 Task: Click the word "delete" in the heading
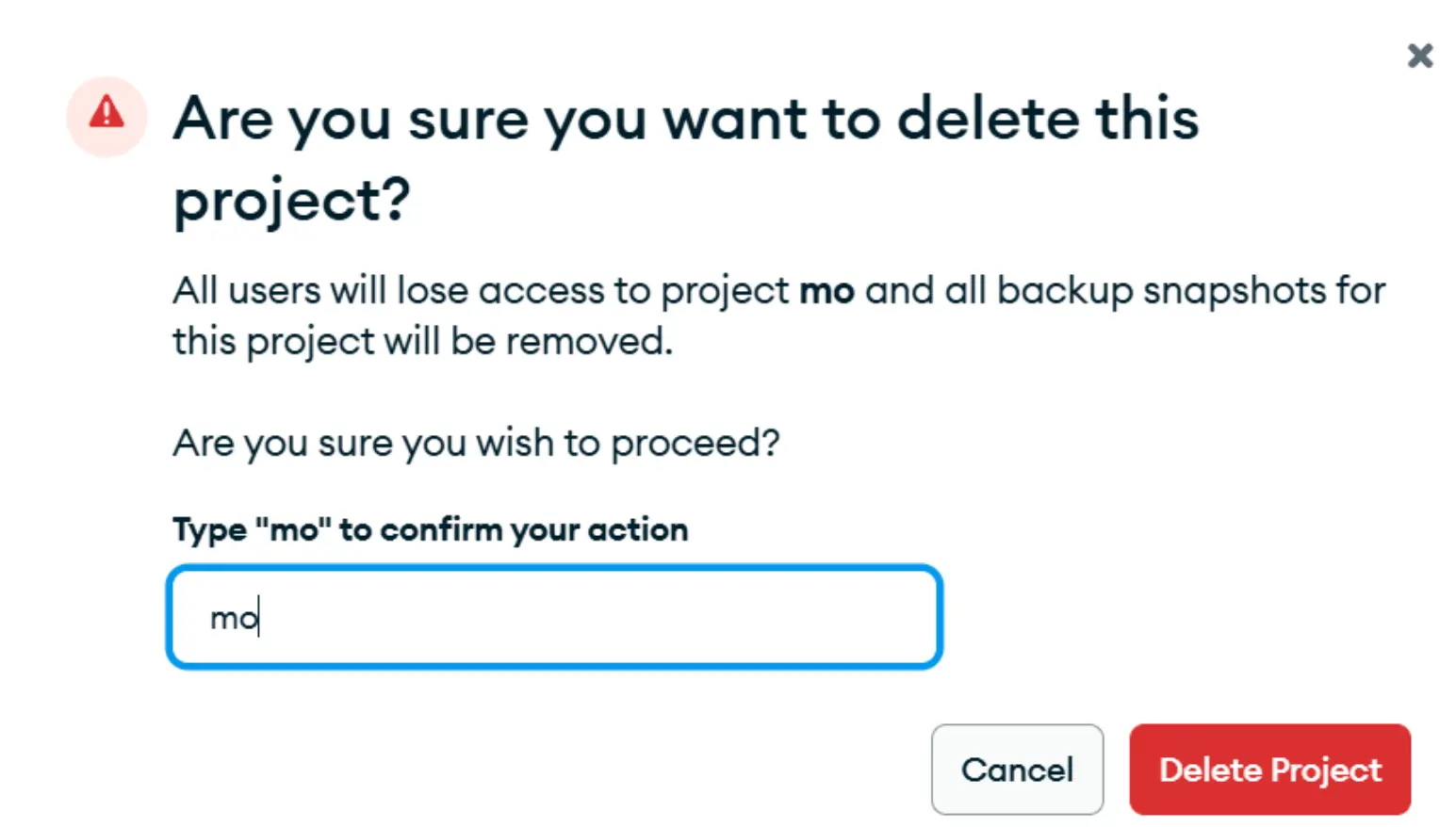[x=987, y=120]
